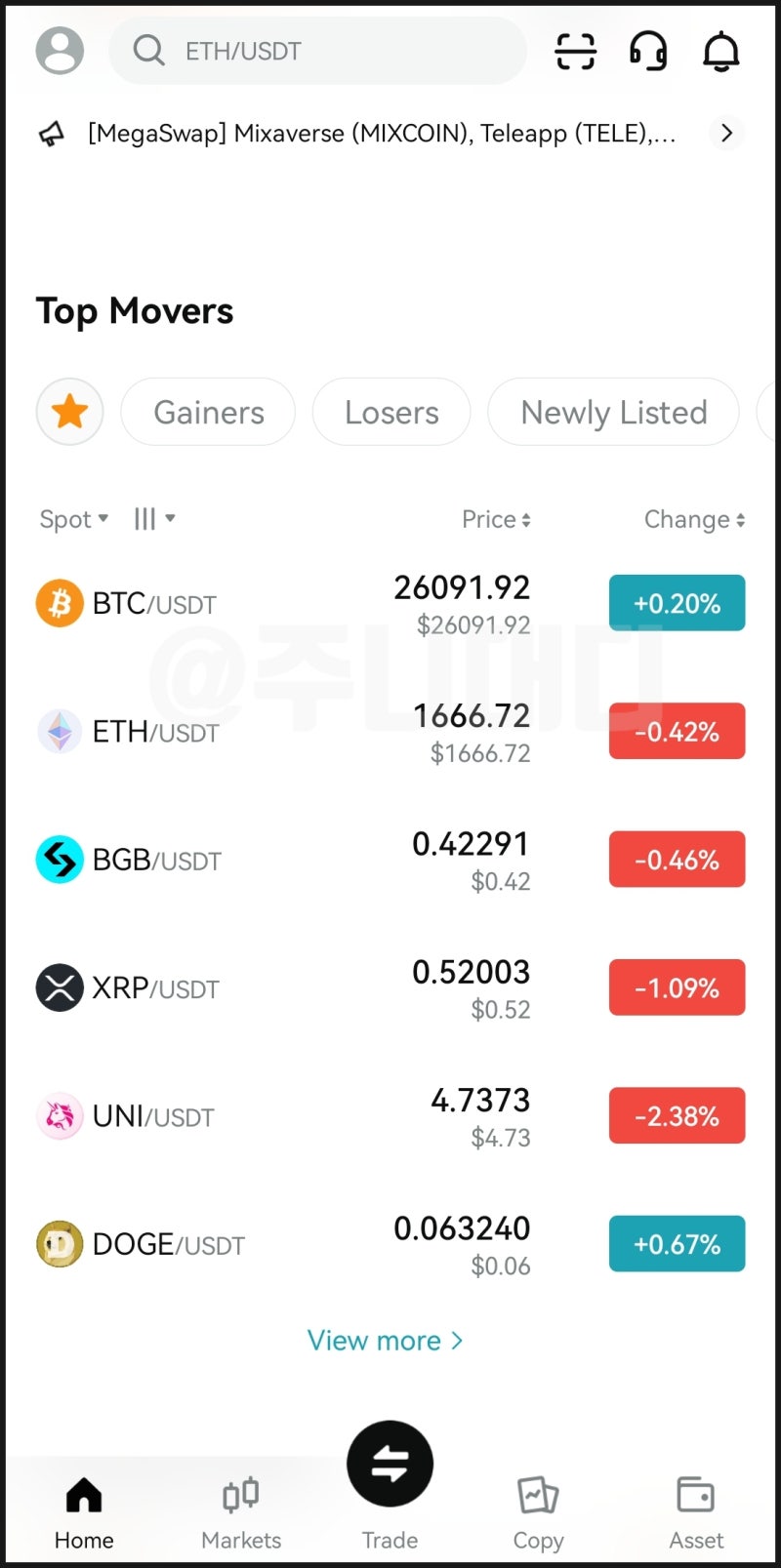Expand announcement with right chevron
The image size is (781, 1568).
726,133
